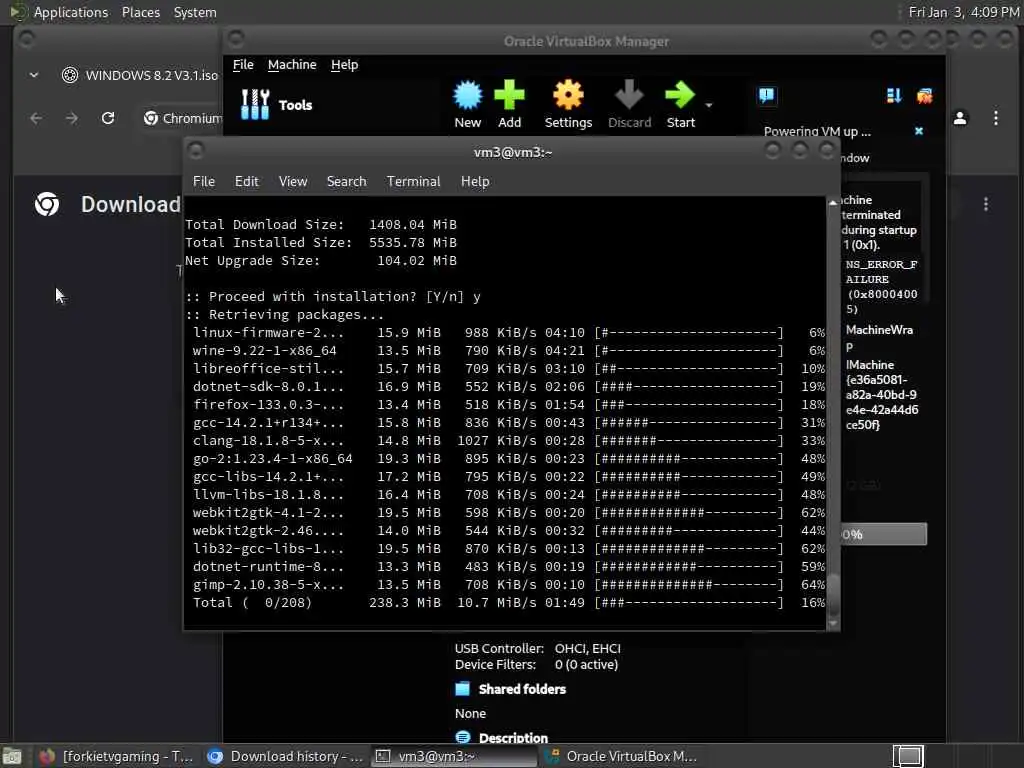Screen dimensions: 1024x768
Task: Open the Applications menu in top panel
Action: tap(71, 12)
